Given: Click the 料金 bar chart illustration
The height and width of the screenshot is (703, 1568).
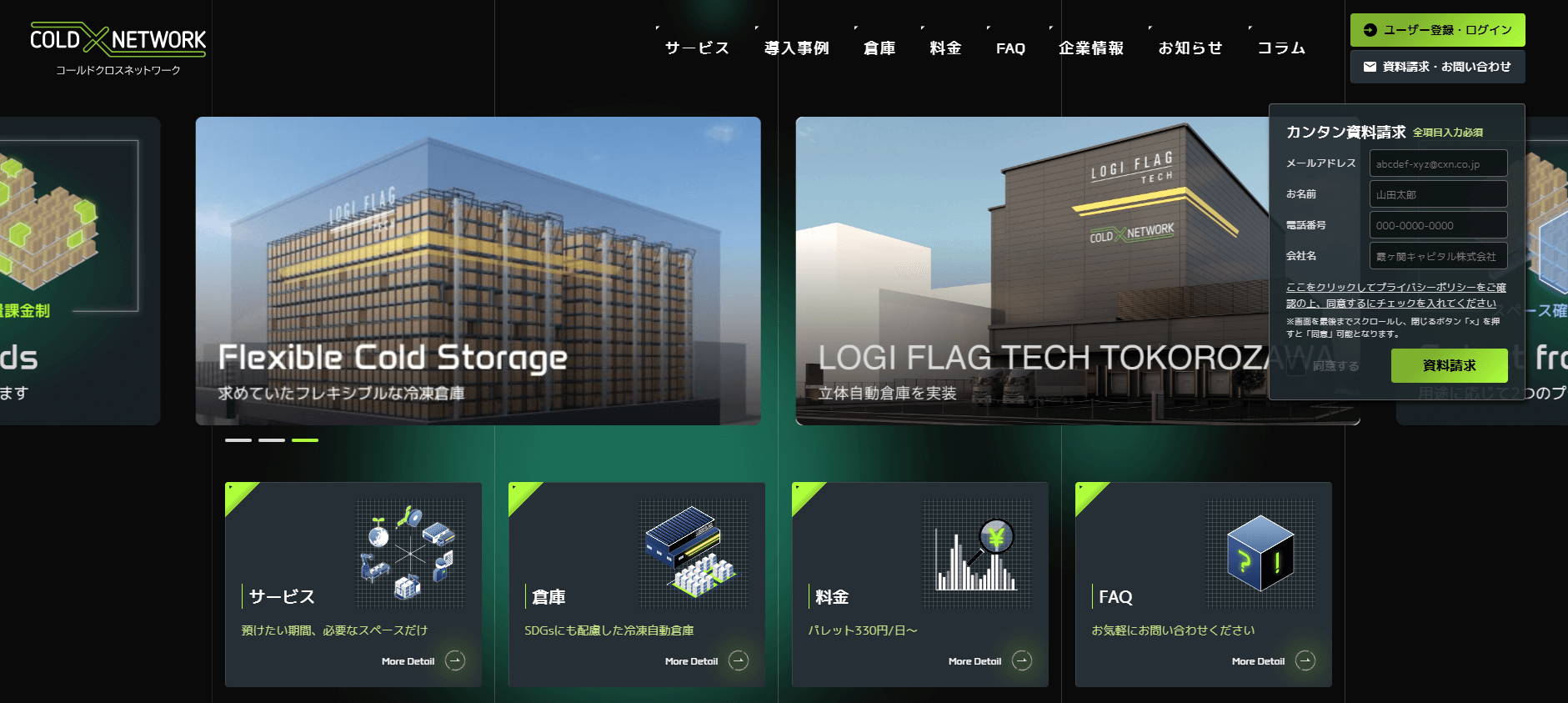Looking at the screenshot, I should (976, 554).
